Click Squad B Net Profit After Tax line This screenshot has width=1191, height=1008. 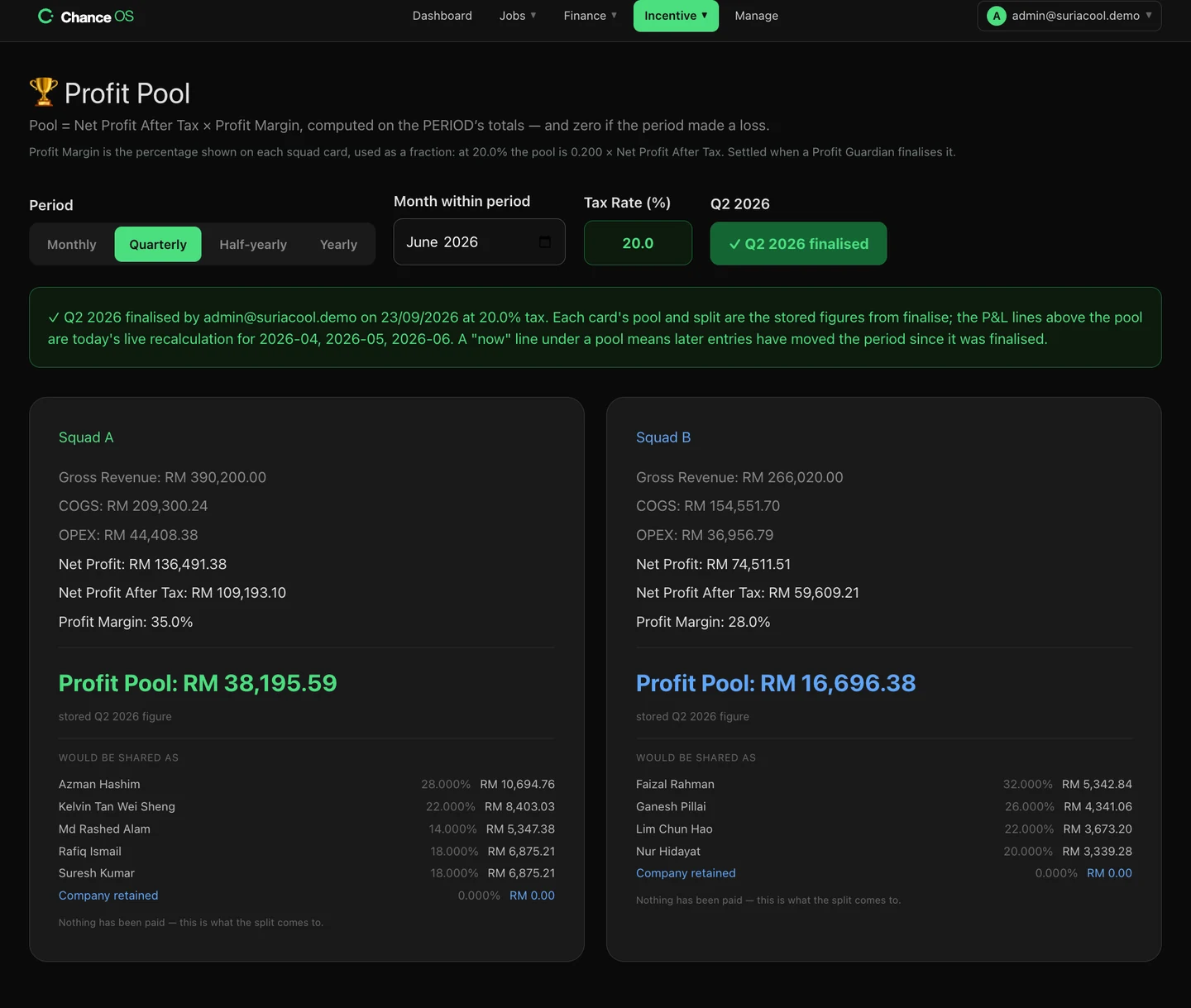pos(748,593)
